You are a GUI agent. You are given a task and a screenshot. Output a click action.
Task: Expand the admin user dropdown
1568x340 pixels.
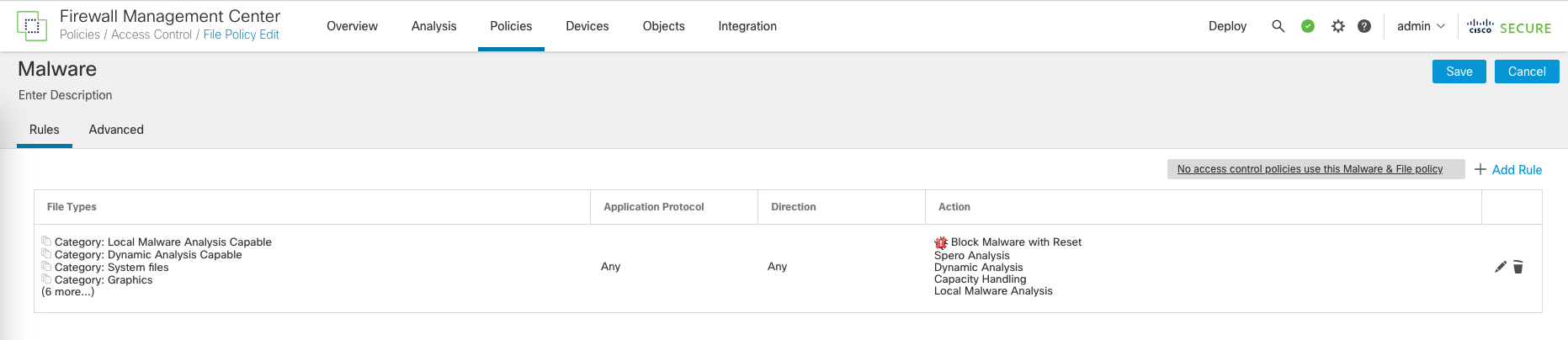tap(1421, 26)
